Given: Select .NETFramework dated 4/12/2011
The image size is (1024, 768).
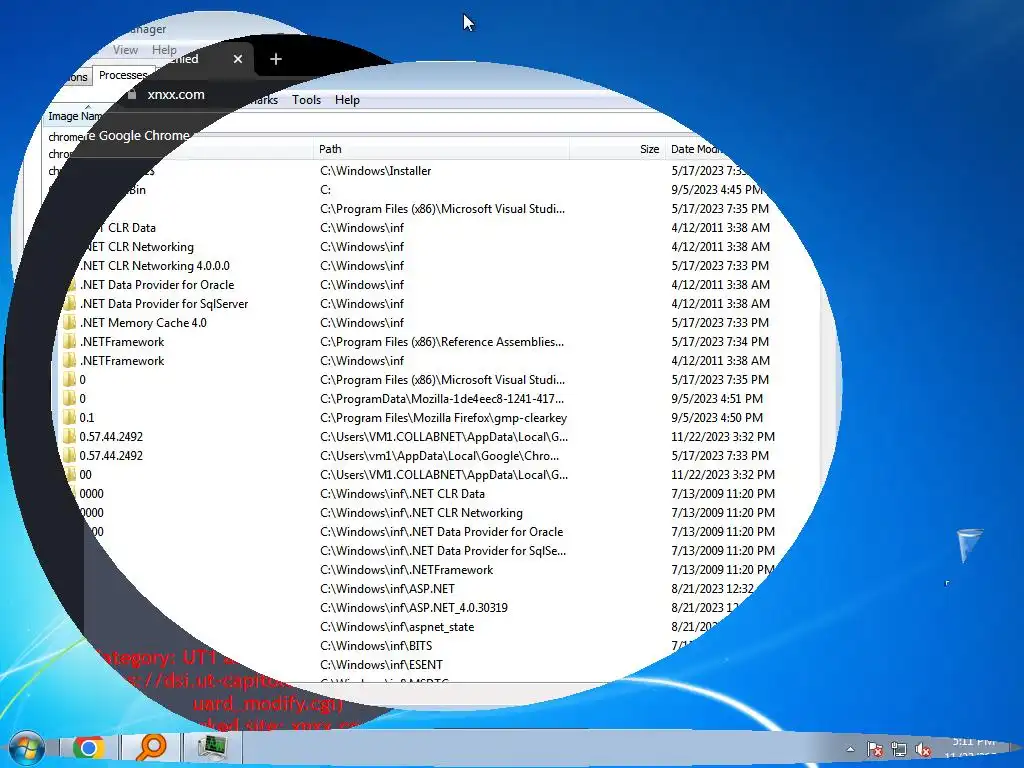Looking at the screenshot, I should (122, 361).
